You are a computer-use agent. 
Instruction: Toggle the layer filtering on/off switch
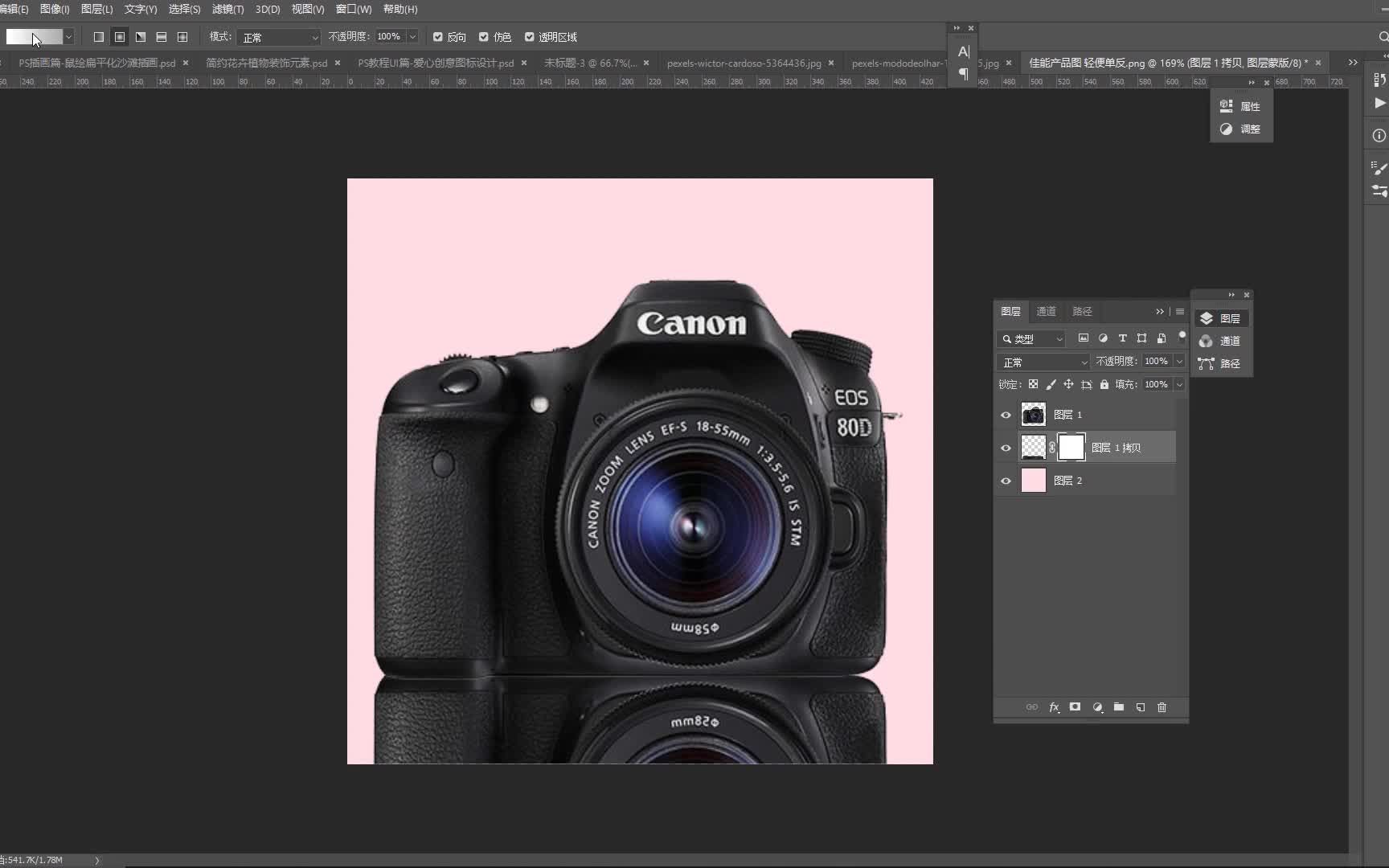point(1182,336)
